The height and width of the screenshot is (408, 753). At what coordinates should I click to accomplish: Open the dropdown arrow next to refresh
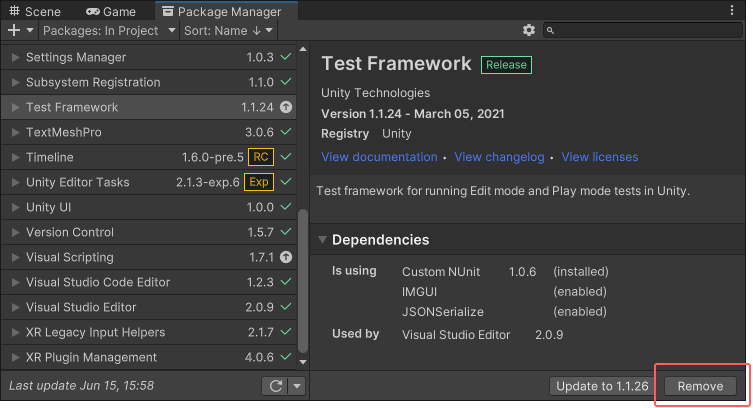pos(297,386)
